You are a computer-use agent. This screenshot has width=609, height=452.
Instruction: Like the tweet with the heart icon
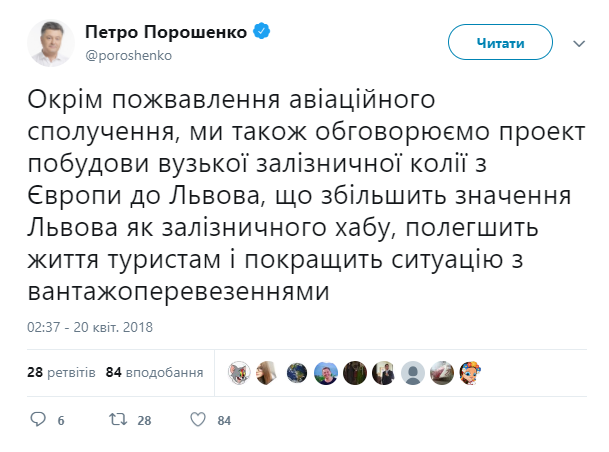(198, 420)
